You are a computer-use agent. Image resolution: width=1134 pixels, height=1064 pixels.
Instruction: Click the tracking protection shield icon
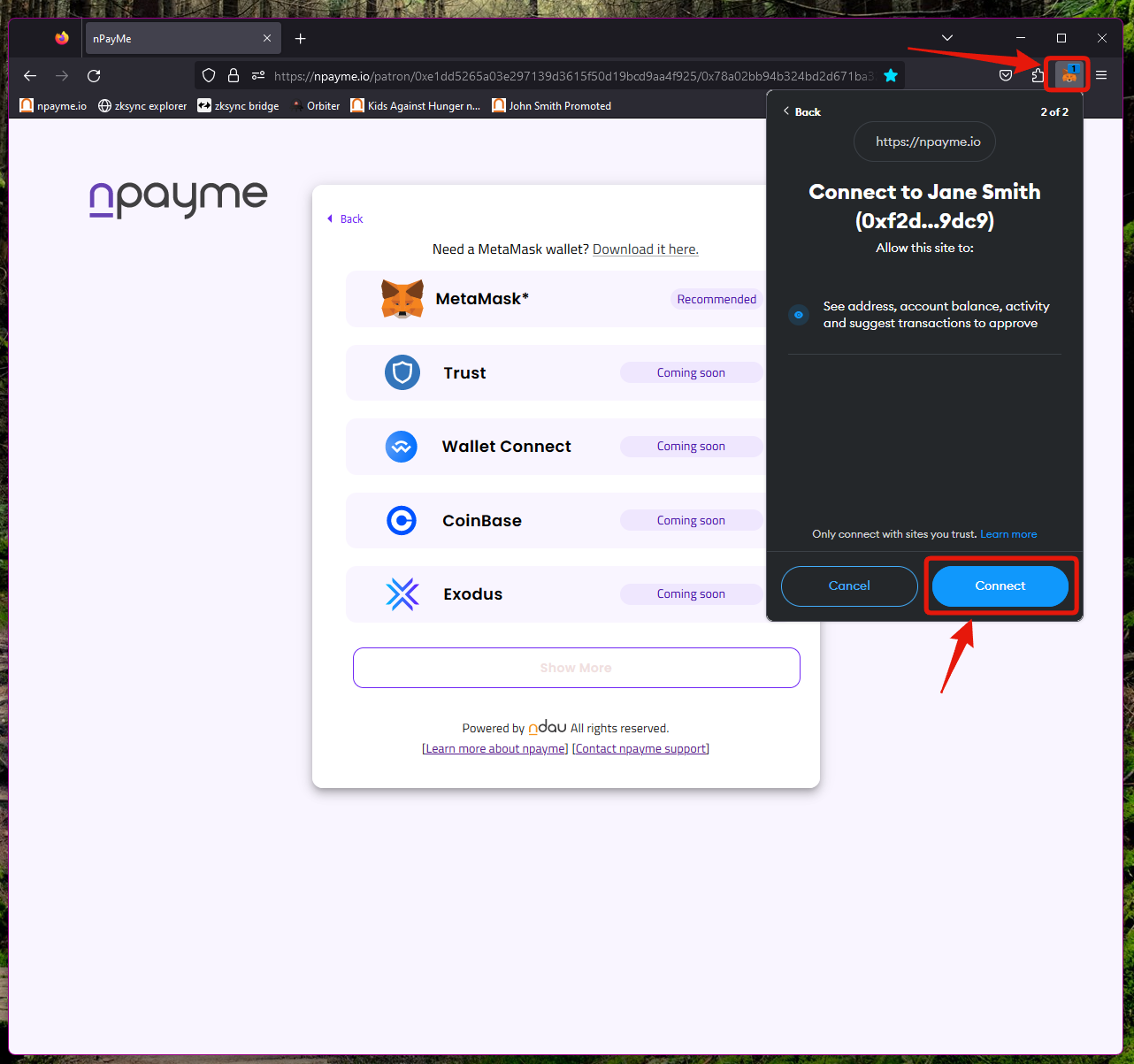pyautogui.click(x=209, y=75)
